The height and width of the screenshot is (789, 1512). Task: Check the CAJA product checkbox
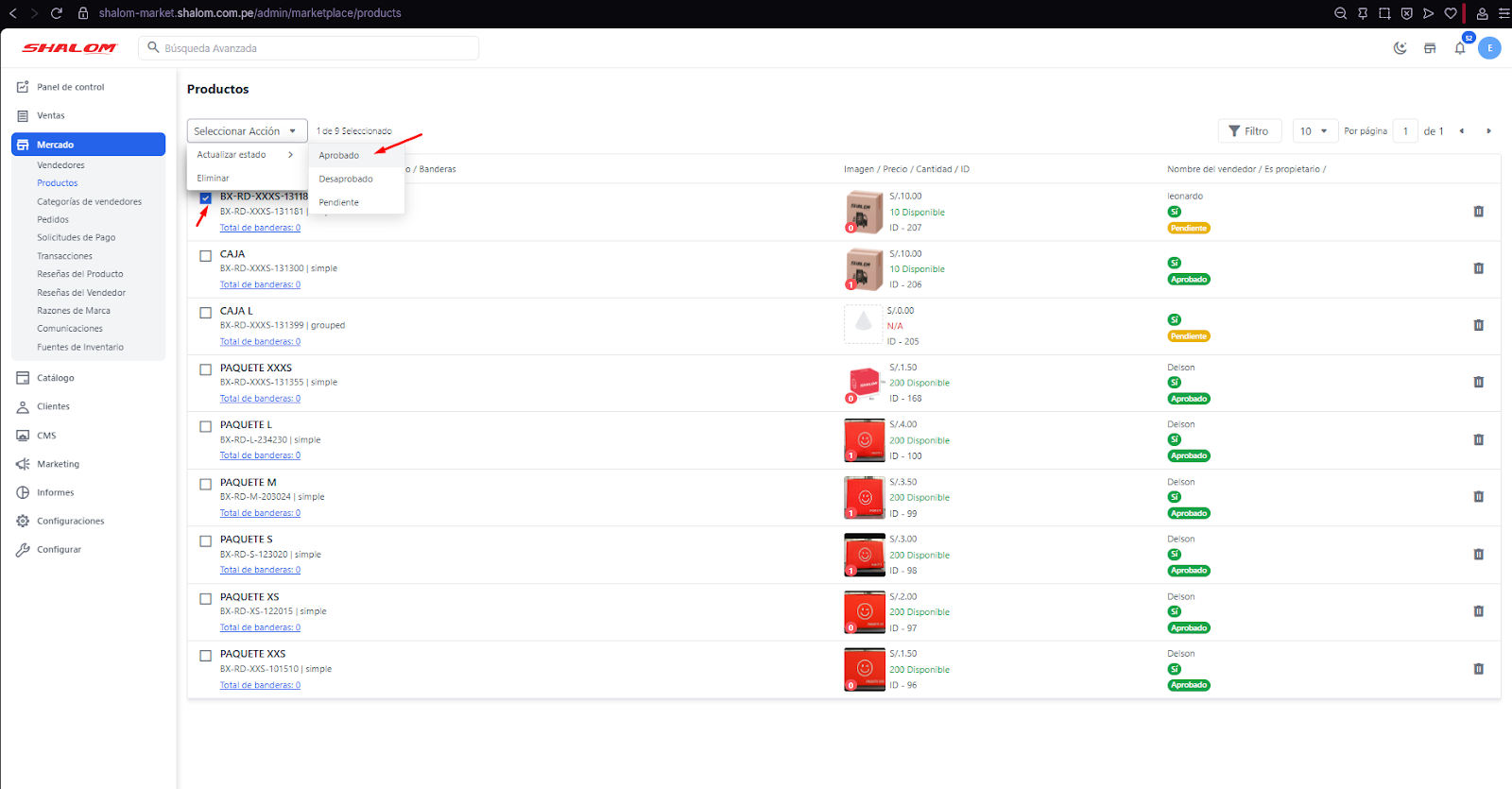point(205,255)
